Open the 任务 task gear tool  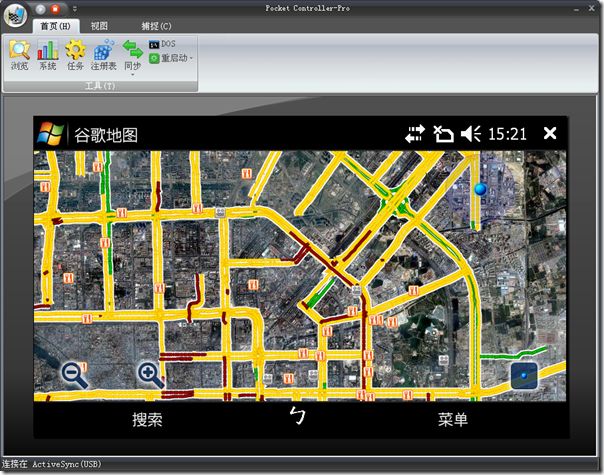tap(76, 54)
